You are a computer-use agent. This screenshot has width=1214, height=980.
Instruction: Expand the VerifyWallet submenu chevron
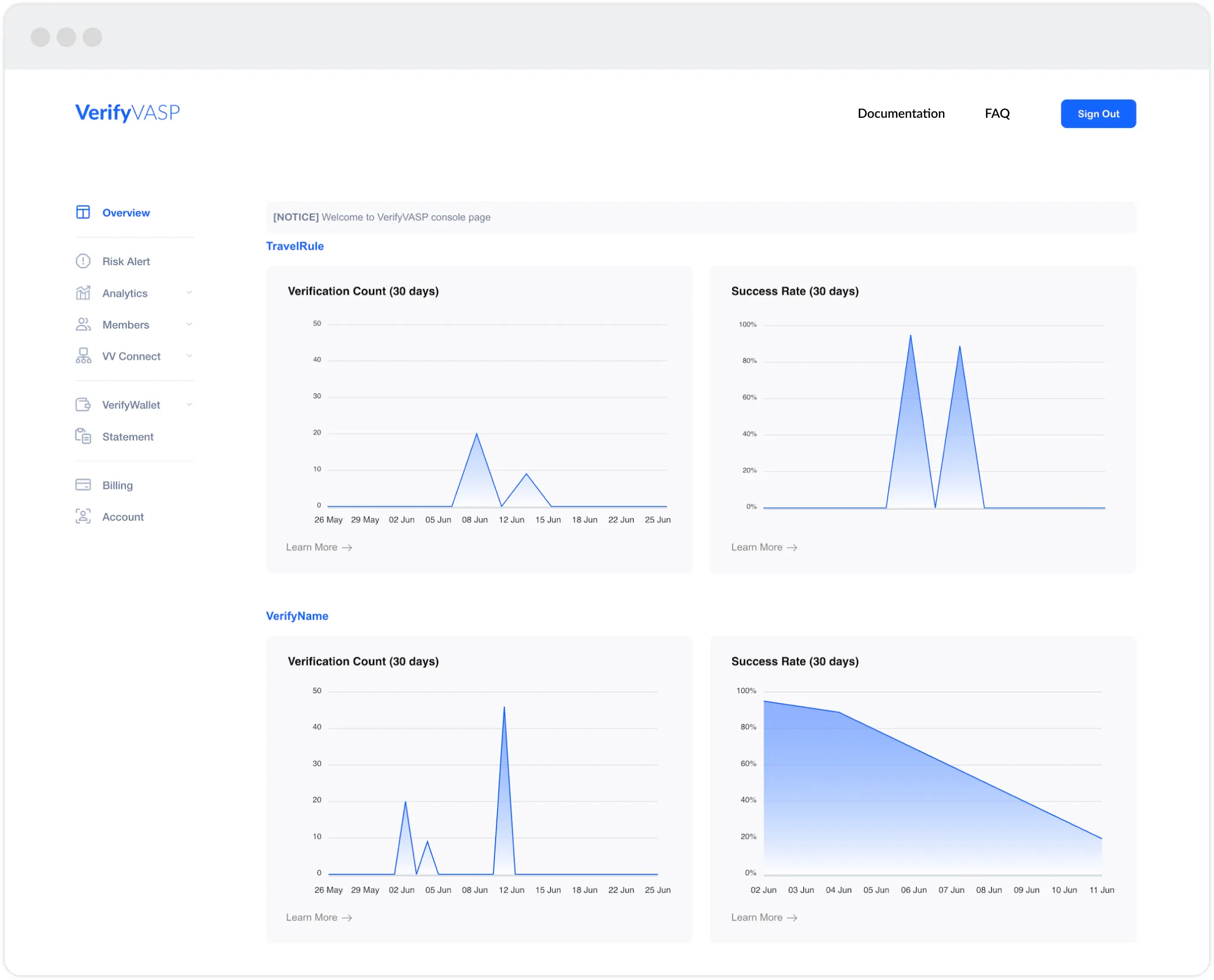(189, 405)
